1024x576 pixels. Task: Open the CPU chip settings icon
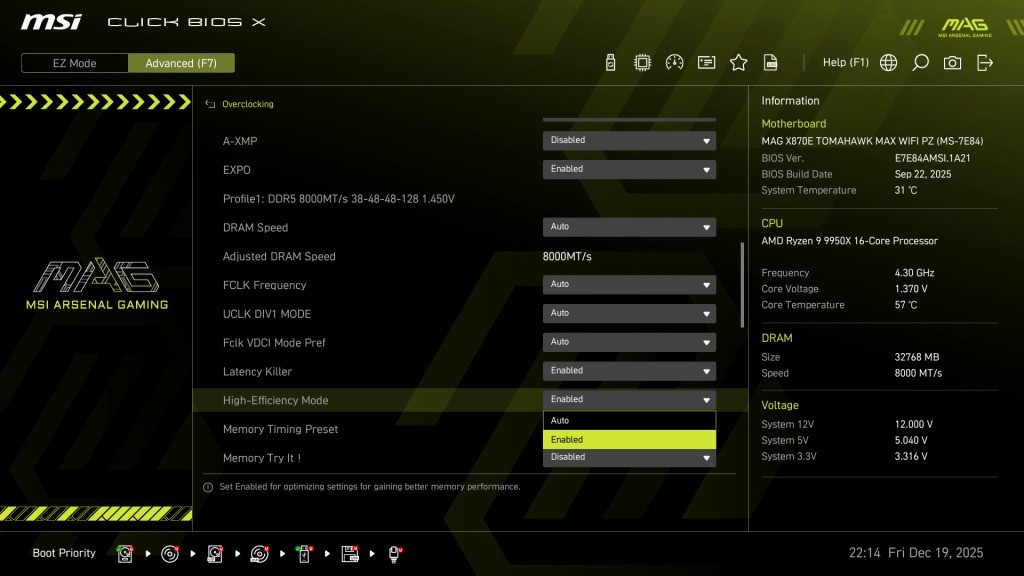pos(642,63)
